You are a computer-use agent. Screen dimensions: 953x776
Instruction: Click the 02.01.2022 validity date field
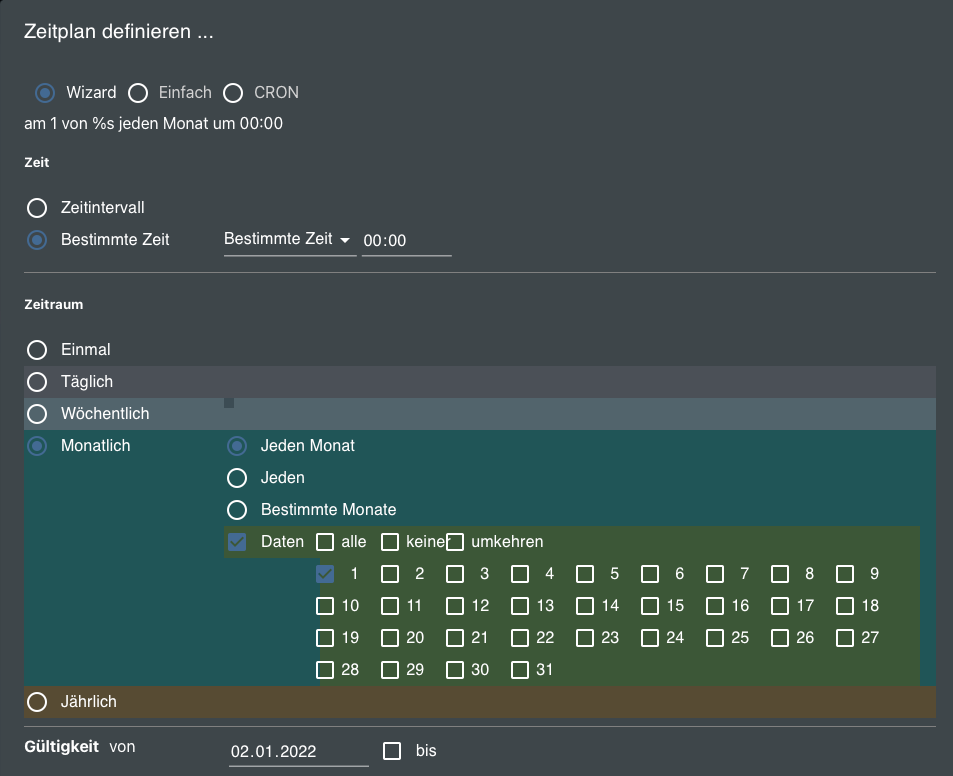click(297, 752)
